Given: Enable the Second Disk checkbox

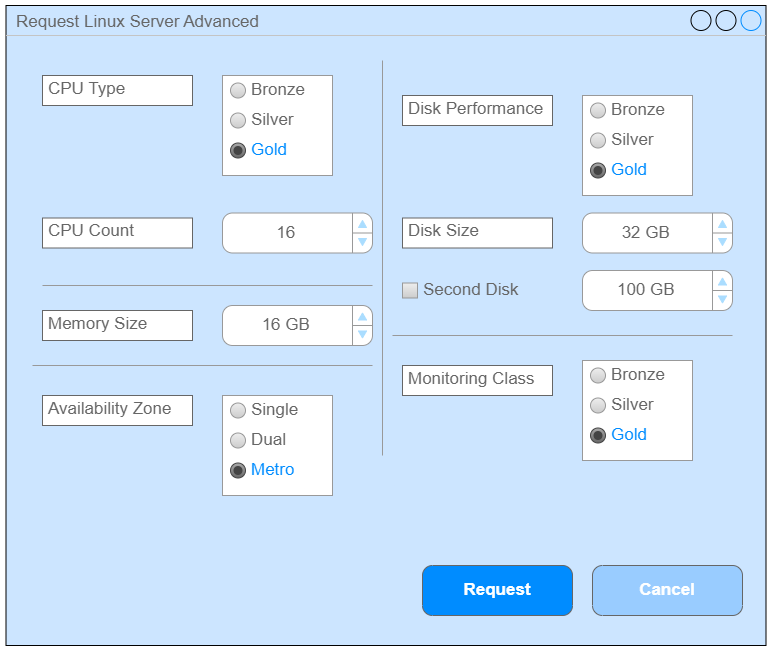Looking at the screenshot, I should 410,291.
